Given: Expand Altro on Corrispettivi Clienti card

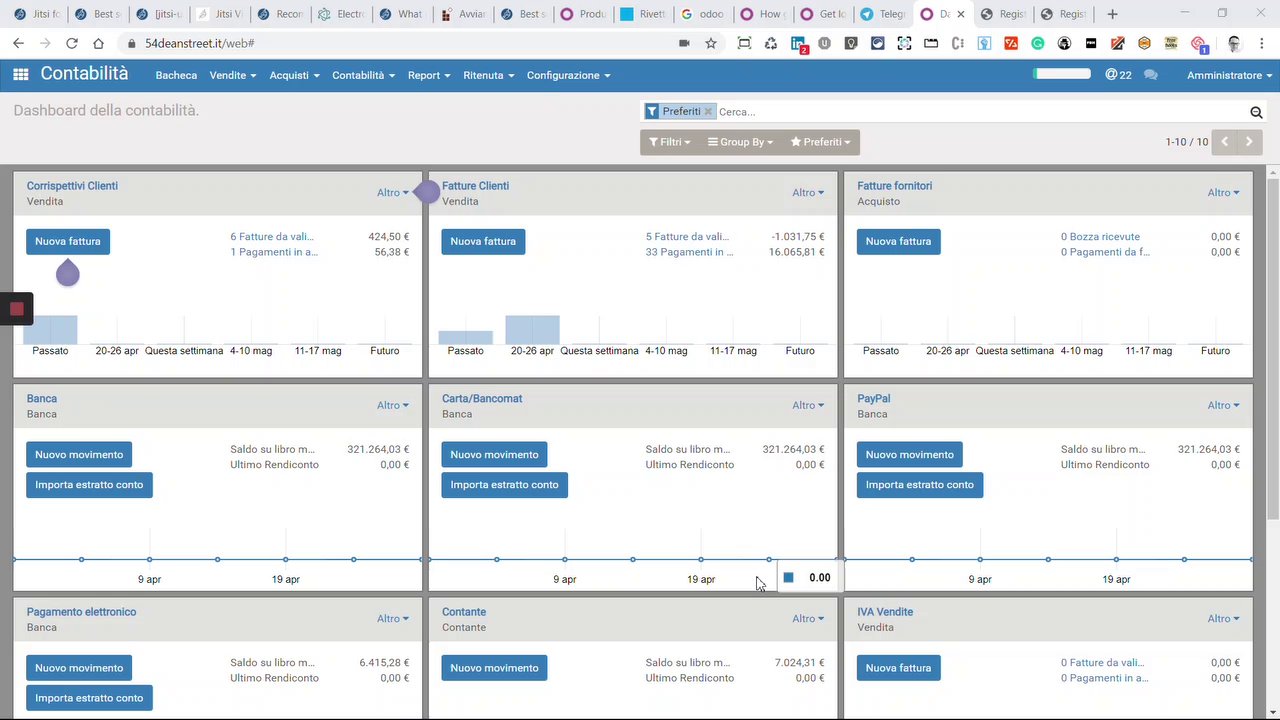Looking at the screenshot, I should click(x=393, y=192).
